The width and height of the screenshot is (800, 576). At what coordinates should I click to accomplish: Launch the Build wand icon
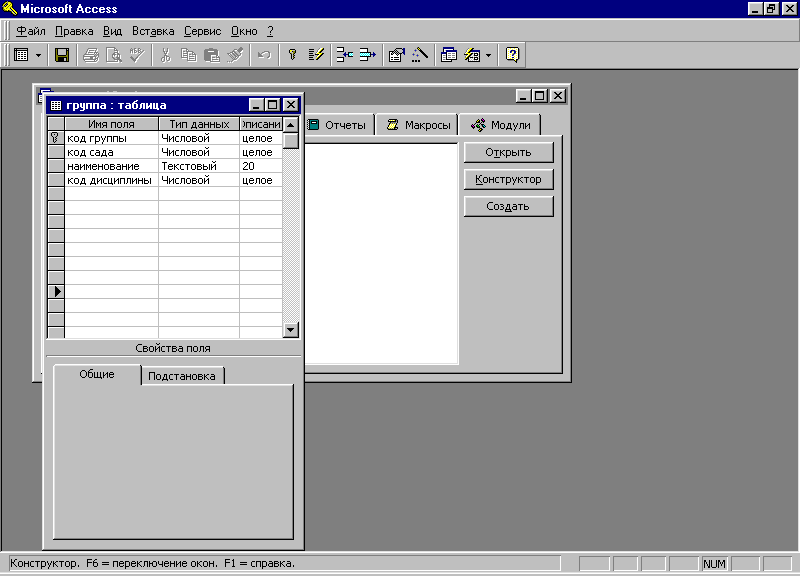[419, 55]
